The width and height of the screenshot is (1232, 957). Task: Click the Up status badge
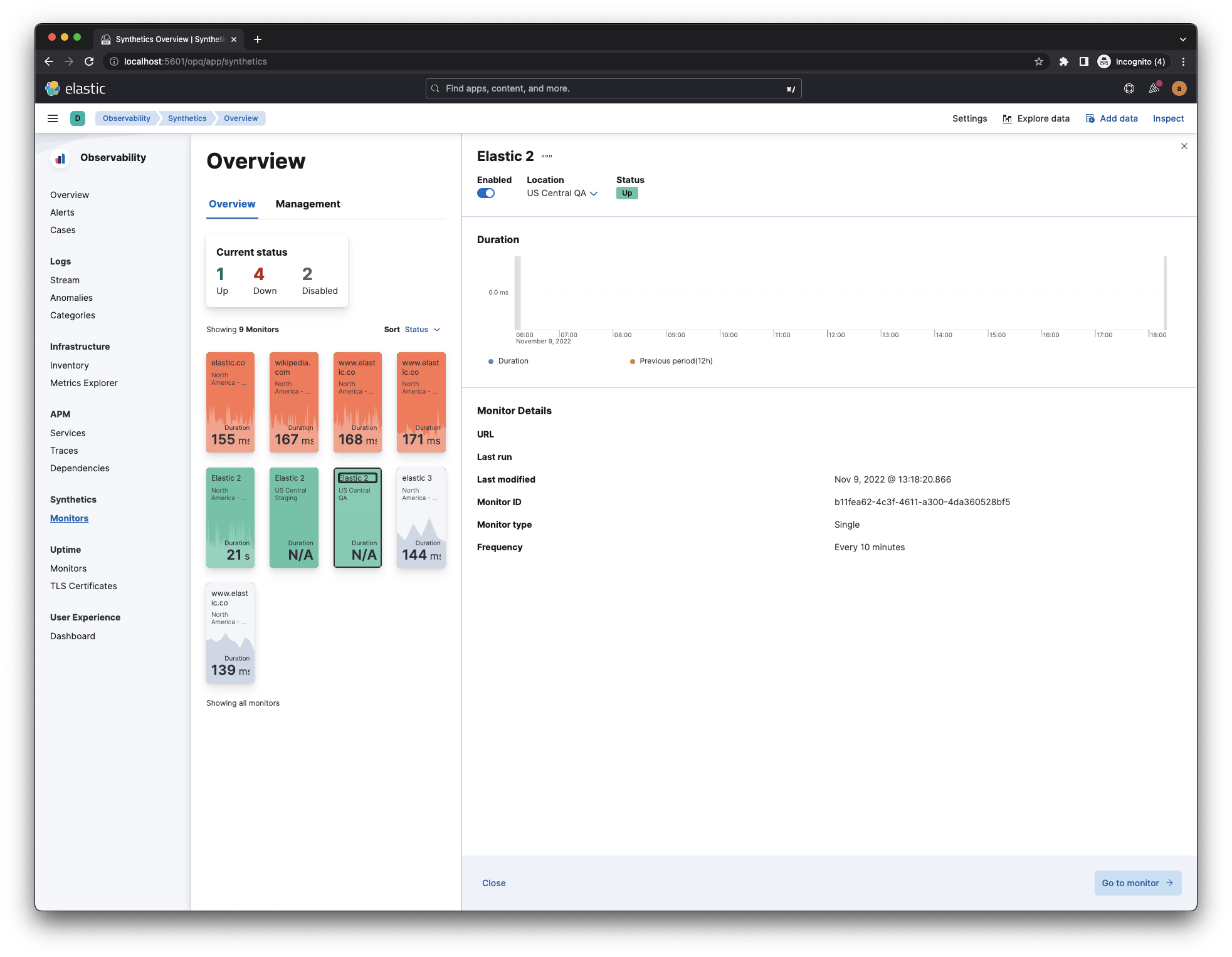pos(627,193)
